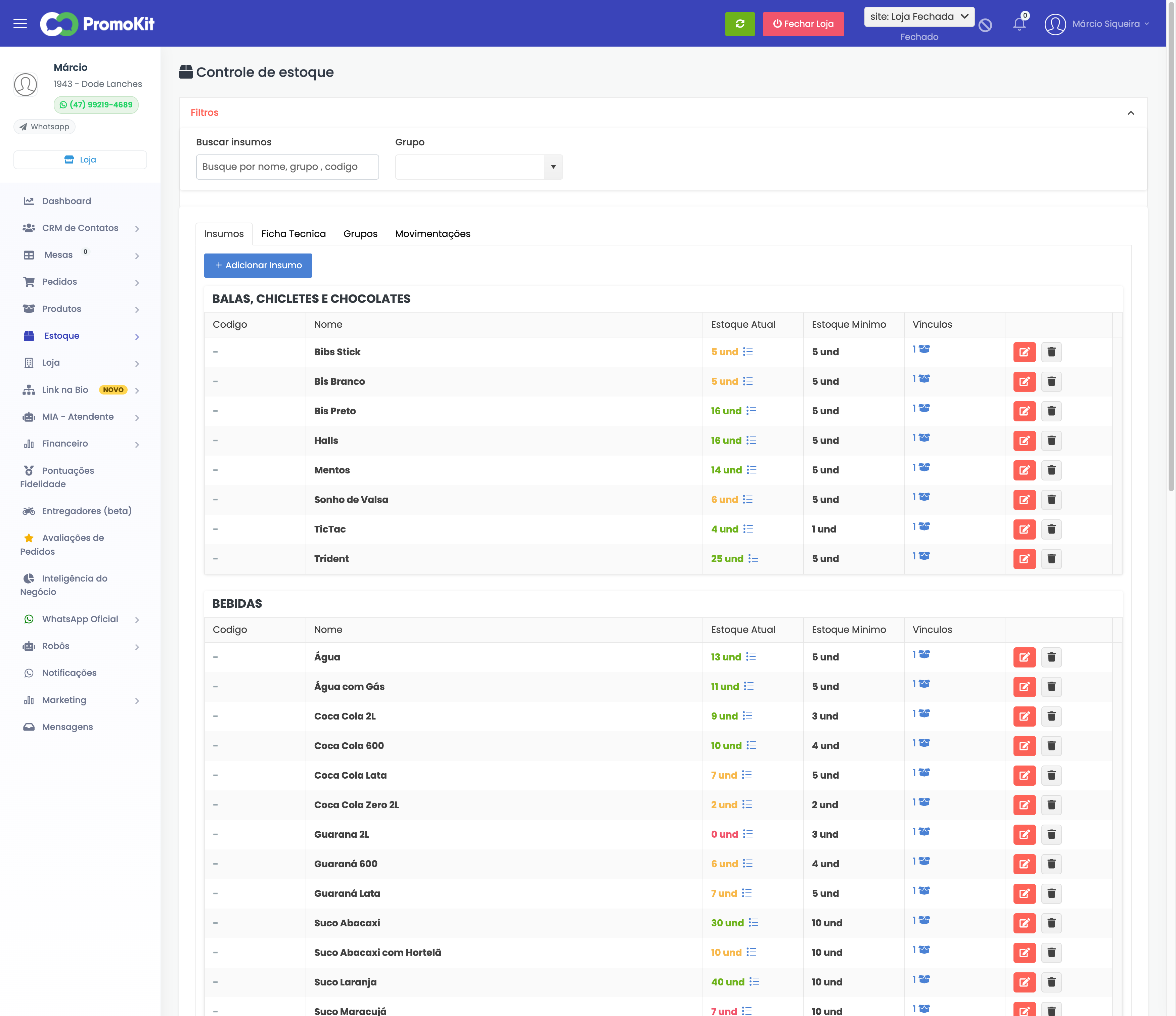Delete the Guaraná 600 insumo
Viewport: 1176px width, 1016px height.
[1051, 864]
